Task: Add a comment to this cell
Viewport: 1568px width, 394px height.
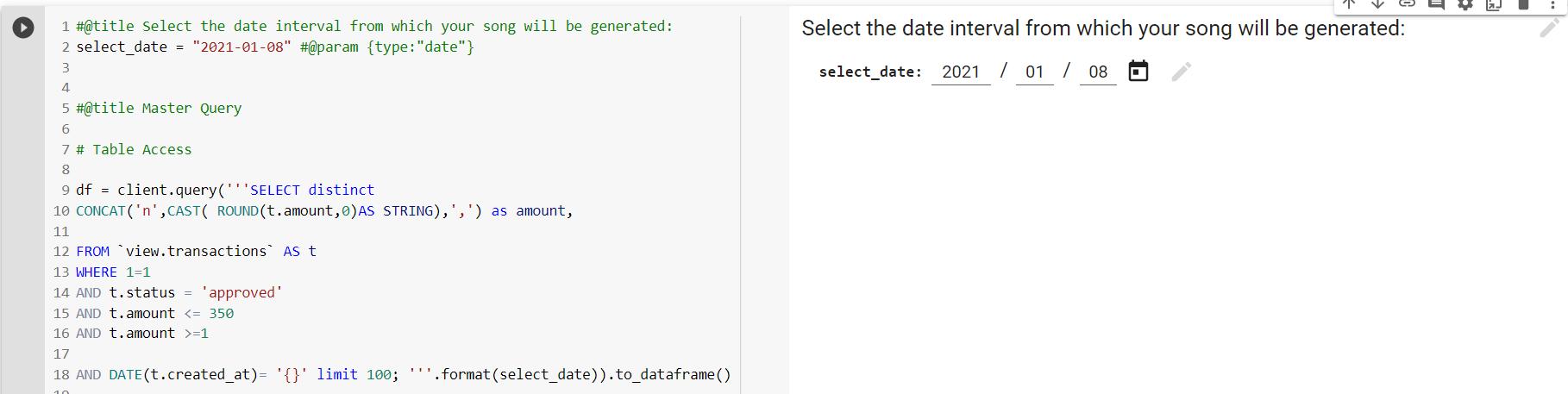Action: point(1436,4)
